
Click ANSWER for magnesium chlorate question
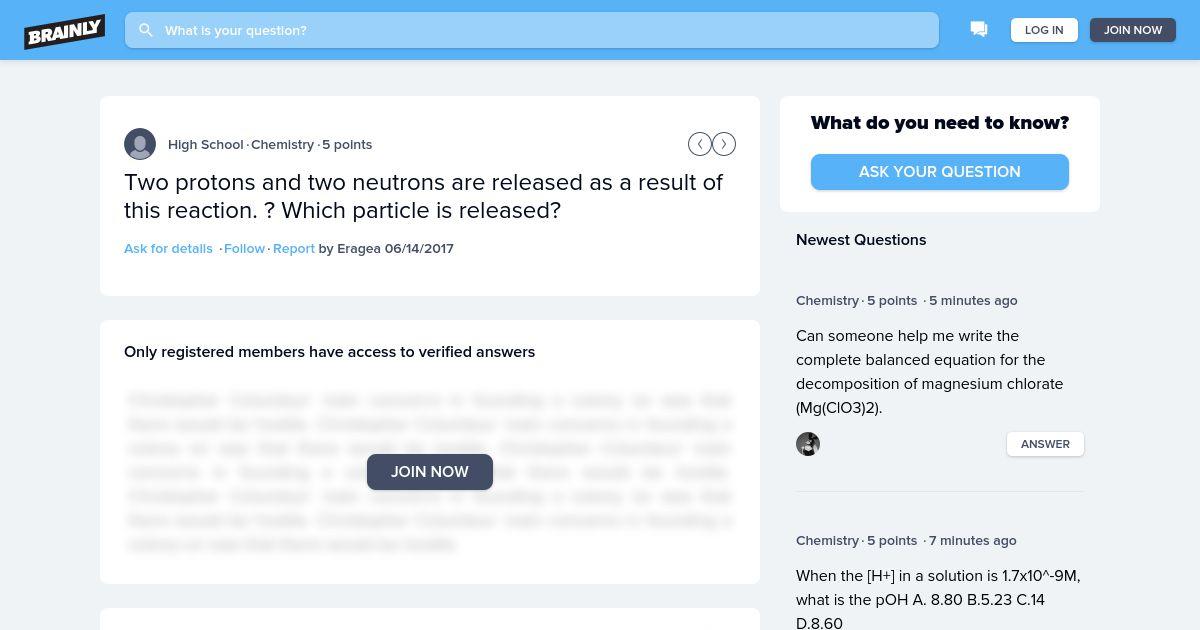(1045, 444)
